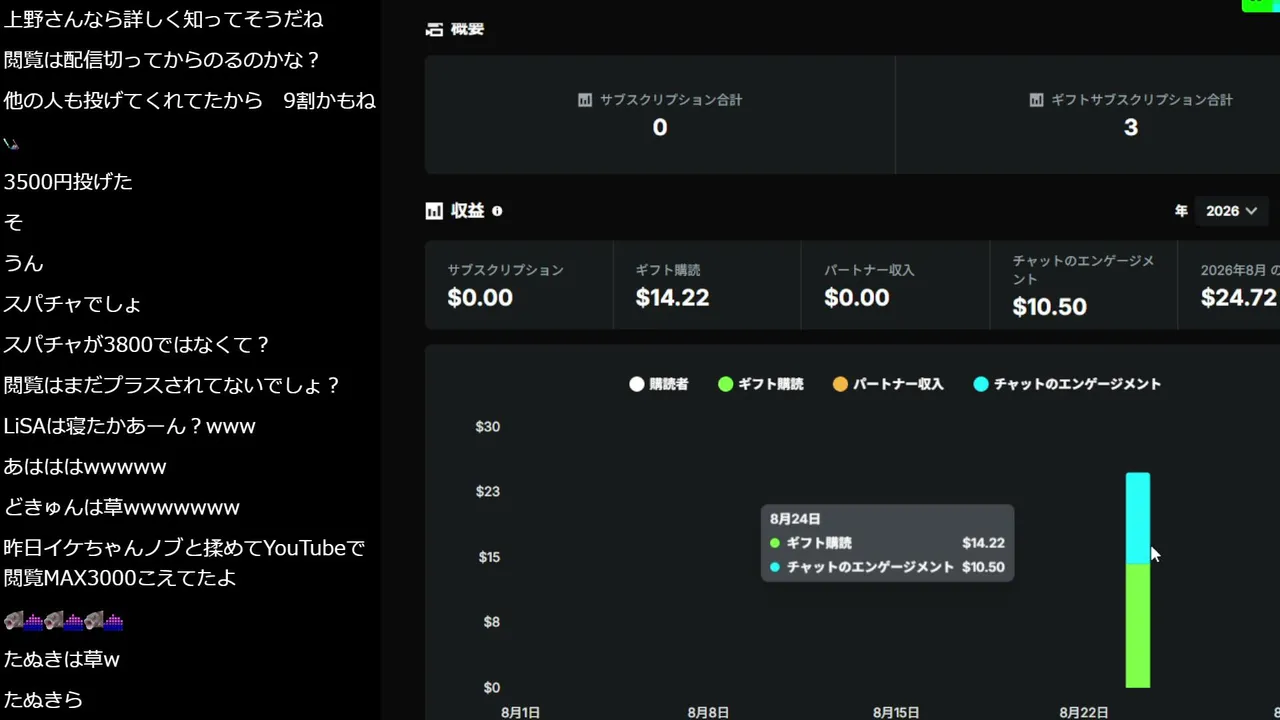Toggle the ギフト購読 legend series
The width and height of the screenshot is (1280, 720).
point(761,384)
